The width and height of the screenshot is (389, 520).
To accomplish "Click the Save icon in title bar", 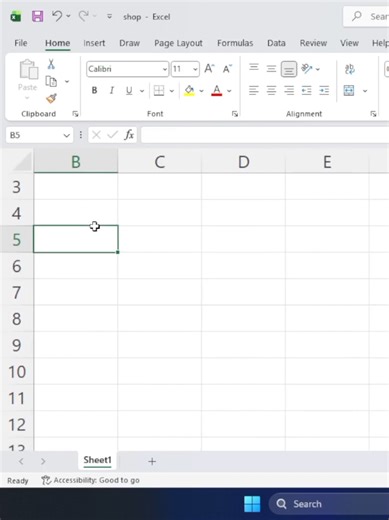I will click(37, 16).
